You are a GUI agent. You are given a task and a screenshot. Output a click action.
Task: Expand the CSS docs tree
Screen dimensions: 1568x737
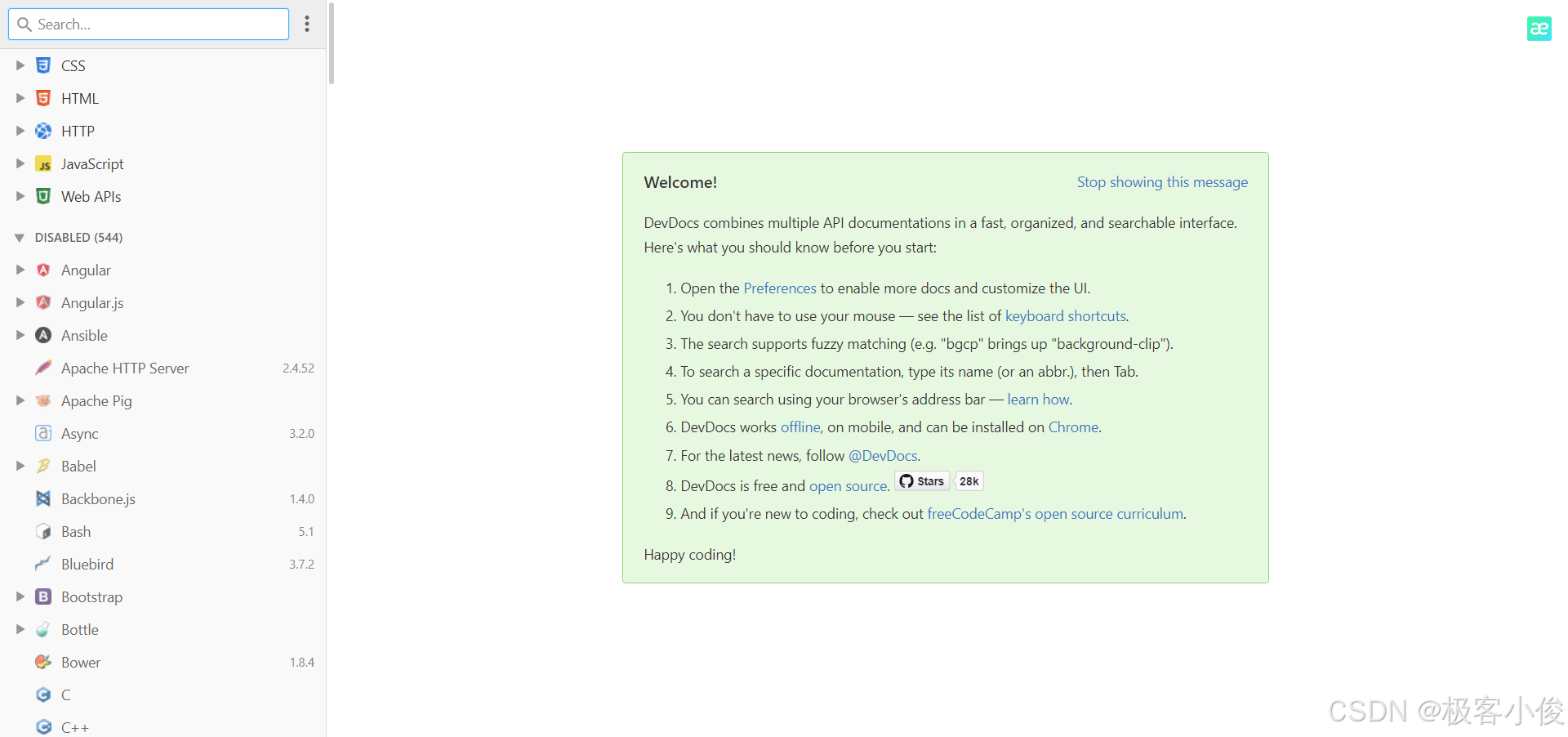pyautogui.click(x=20, y=65)
